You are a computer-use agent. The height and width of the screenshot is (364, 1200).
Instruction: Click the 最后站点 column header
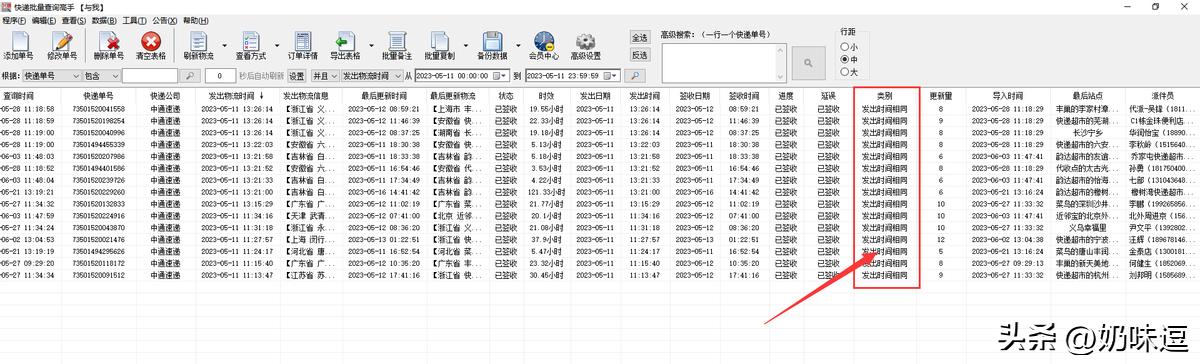pos(1086,96)
